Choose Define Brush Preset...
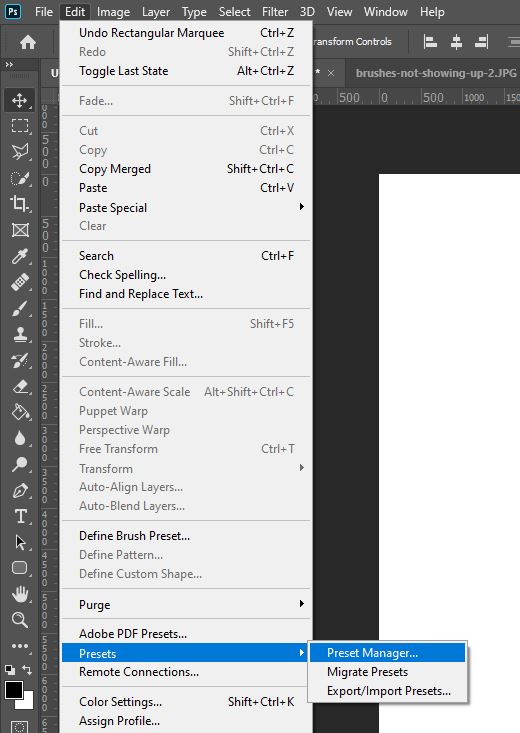 (187, 536)
